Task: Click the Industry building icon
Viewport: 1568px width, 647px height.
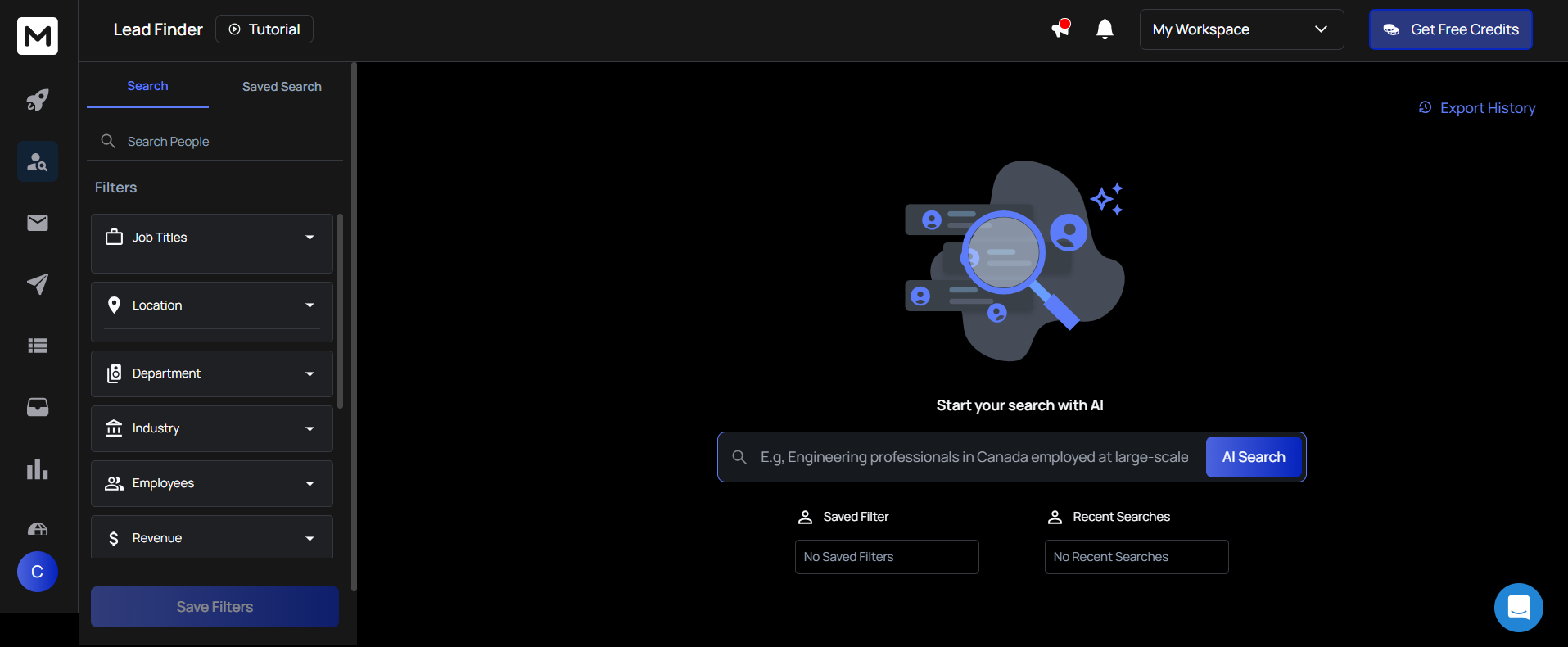Action: tap(114, 428)
